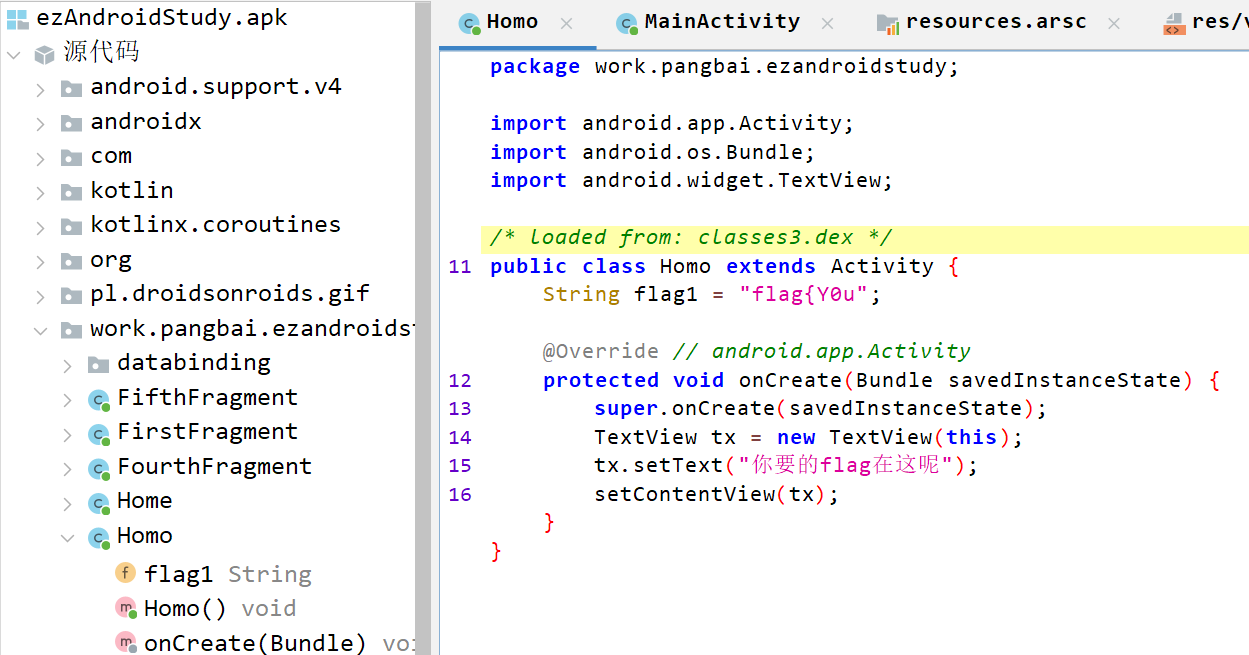This screenshot has height=655, width=1249.
Task: Click the flag1 field icon
Action: coord(125,574)
